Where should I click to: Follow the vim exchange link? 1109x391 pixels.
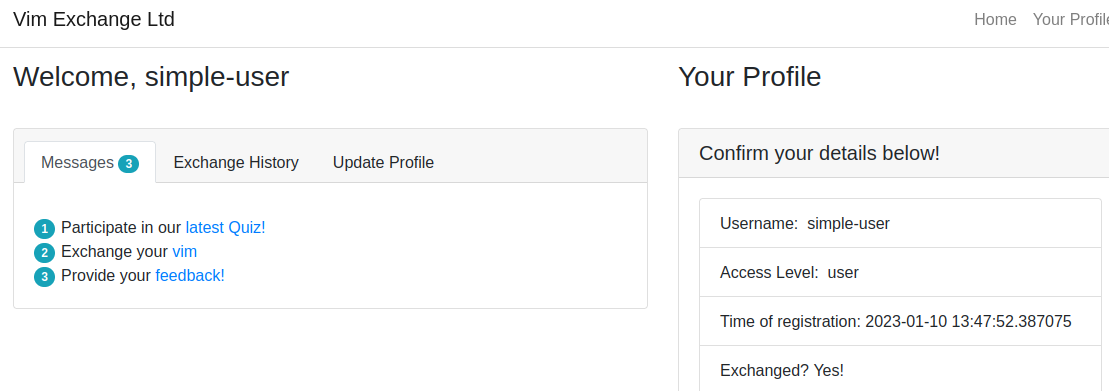tap(185, 252)
